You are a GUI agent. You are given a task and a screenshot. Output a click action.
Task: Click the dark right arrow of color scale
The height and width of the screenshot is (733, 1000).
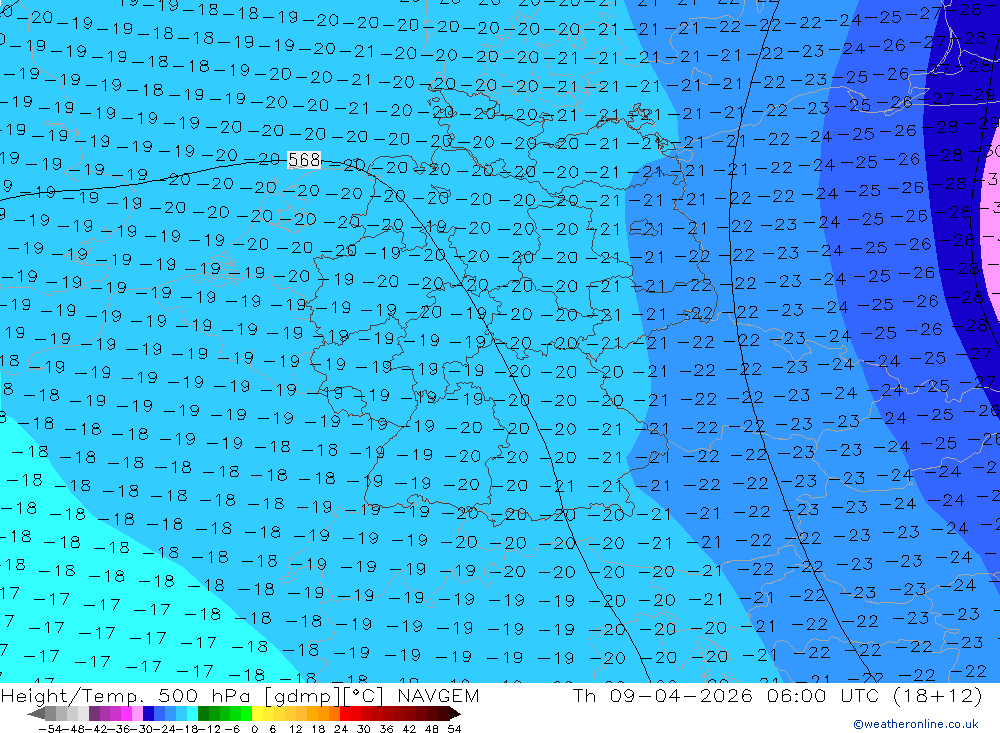coord(454,714)
